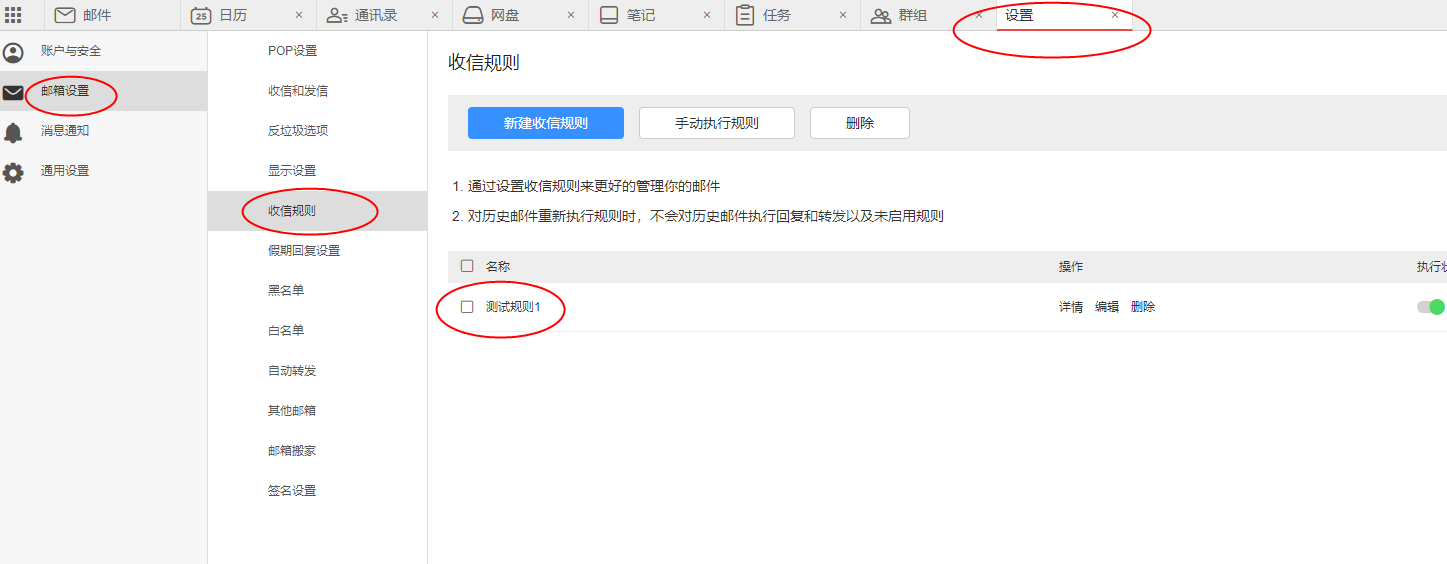Click the calendar tab icon

tap(200, 15)
